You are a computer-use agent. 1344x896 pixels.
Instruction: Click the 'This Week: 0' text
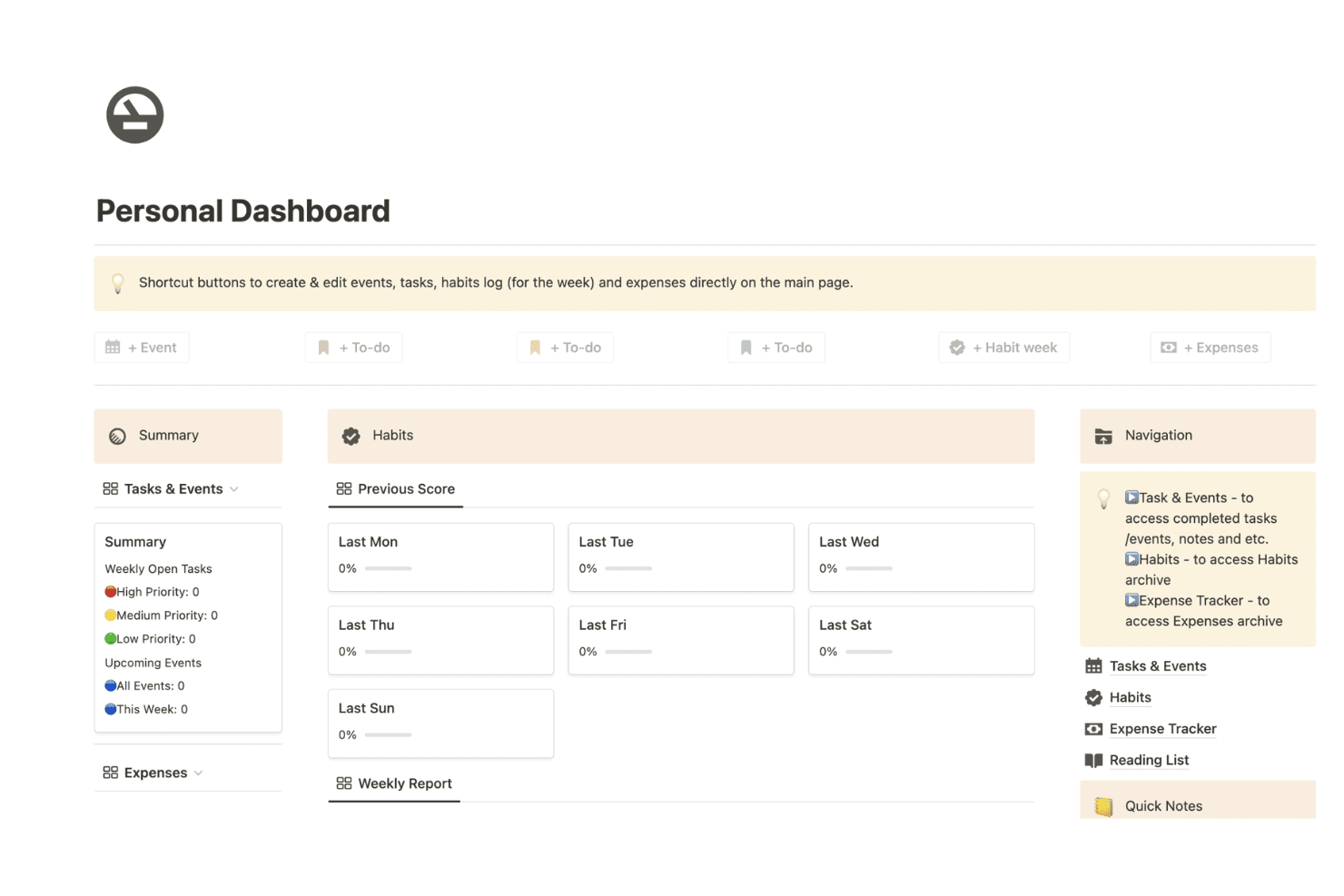153,710
